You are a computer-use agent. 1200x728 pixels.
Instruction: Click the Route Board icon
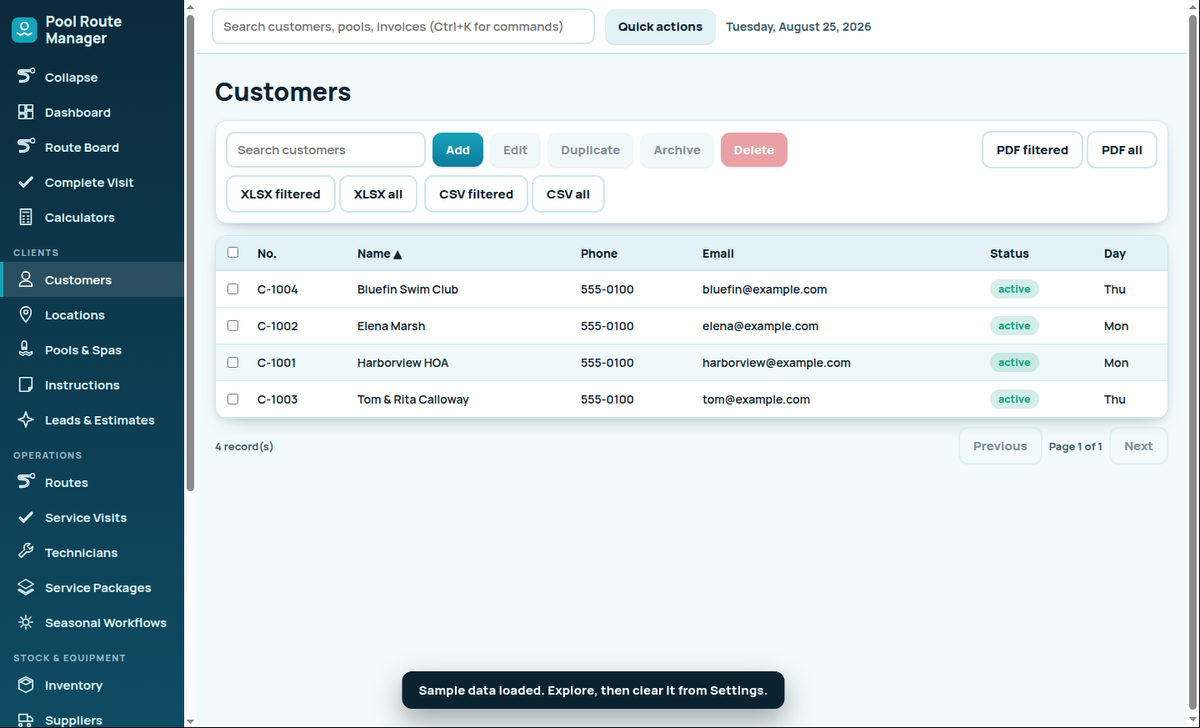coord(27,147)
